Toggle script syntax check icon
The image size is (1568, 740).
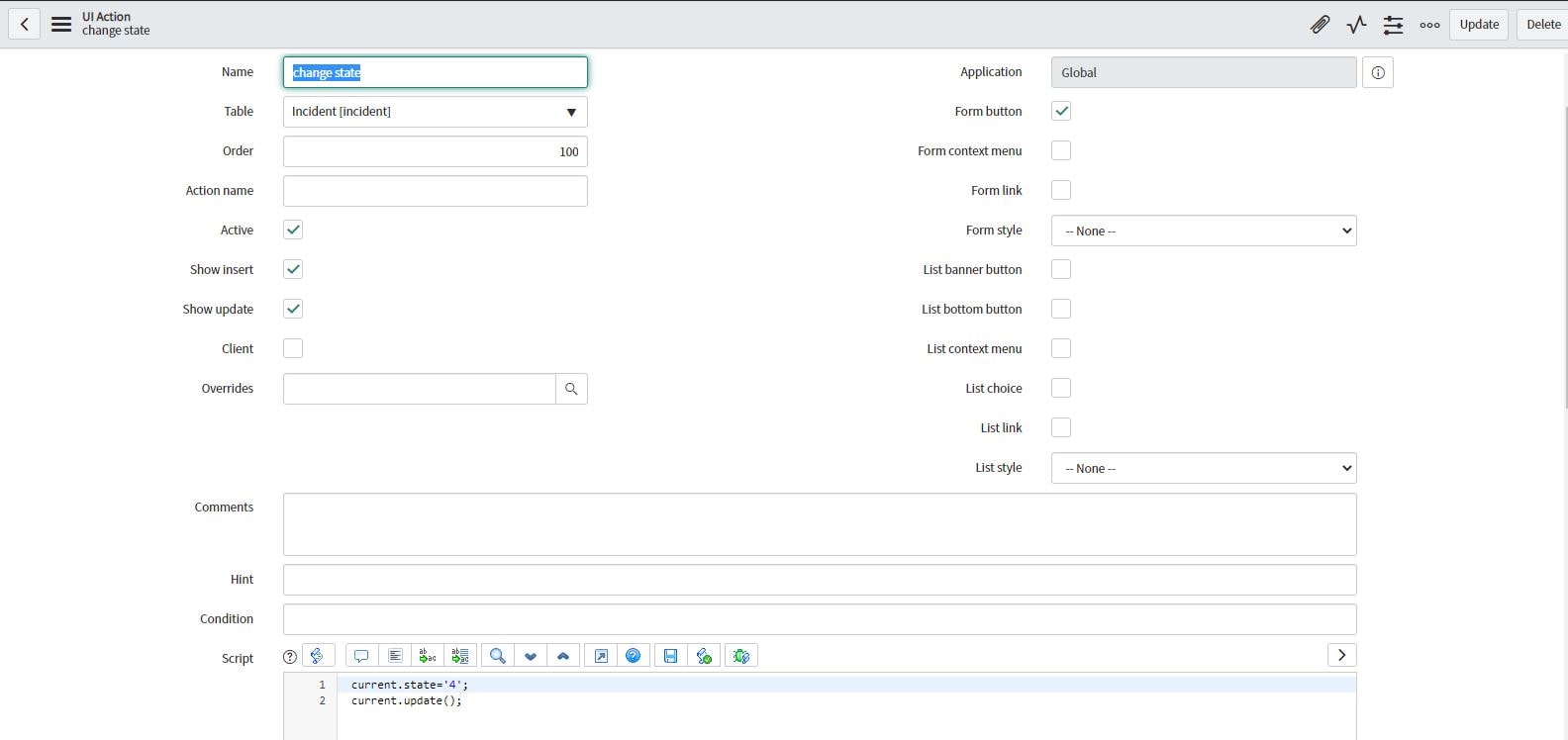(x=704, y=656)
